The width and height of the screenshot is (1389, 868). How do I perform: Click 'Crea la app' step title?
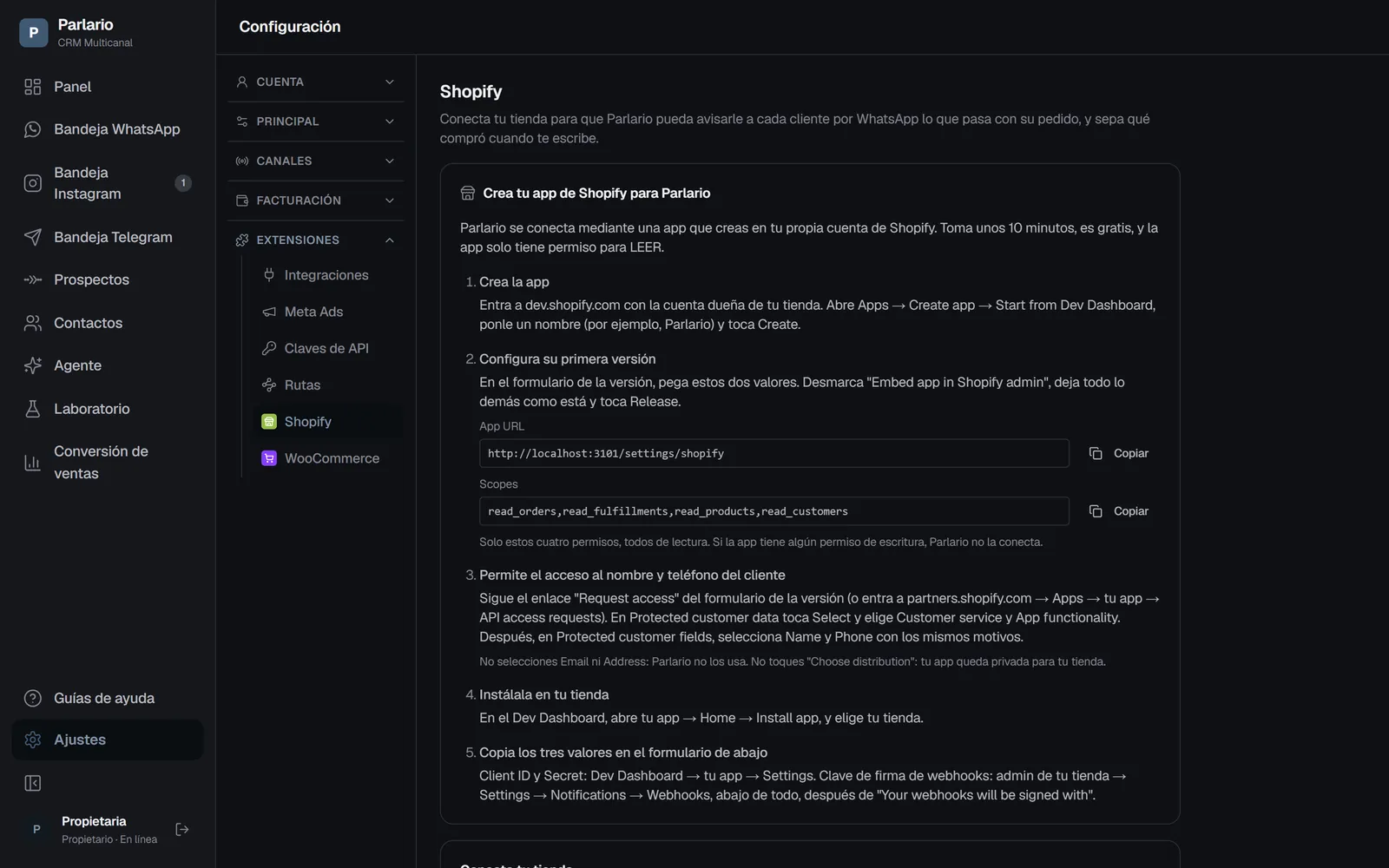[514, 282]
